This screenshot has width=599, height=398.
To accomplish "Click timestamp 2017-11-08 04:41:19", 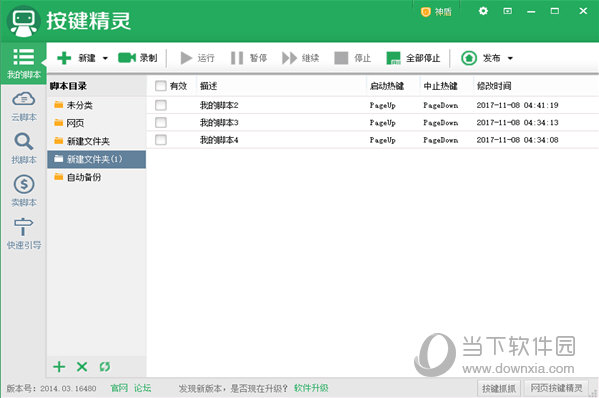I will coord(517,105).
